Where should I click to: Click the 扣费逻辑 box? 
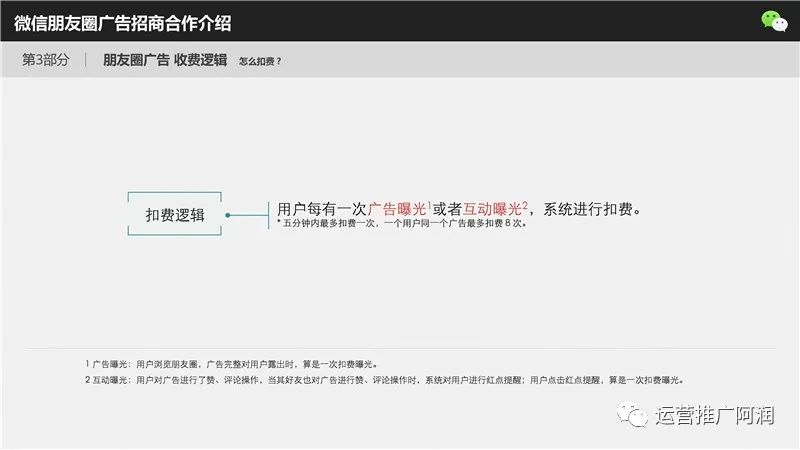pos(174,214)
